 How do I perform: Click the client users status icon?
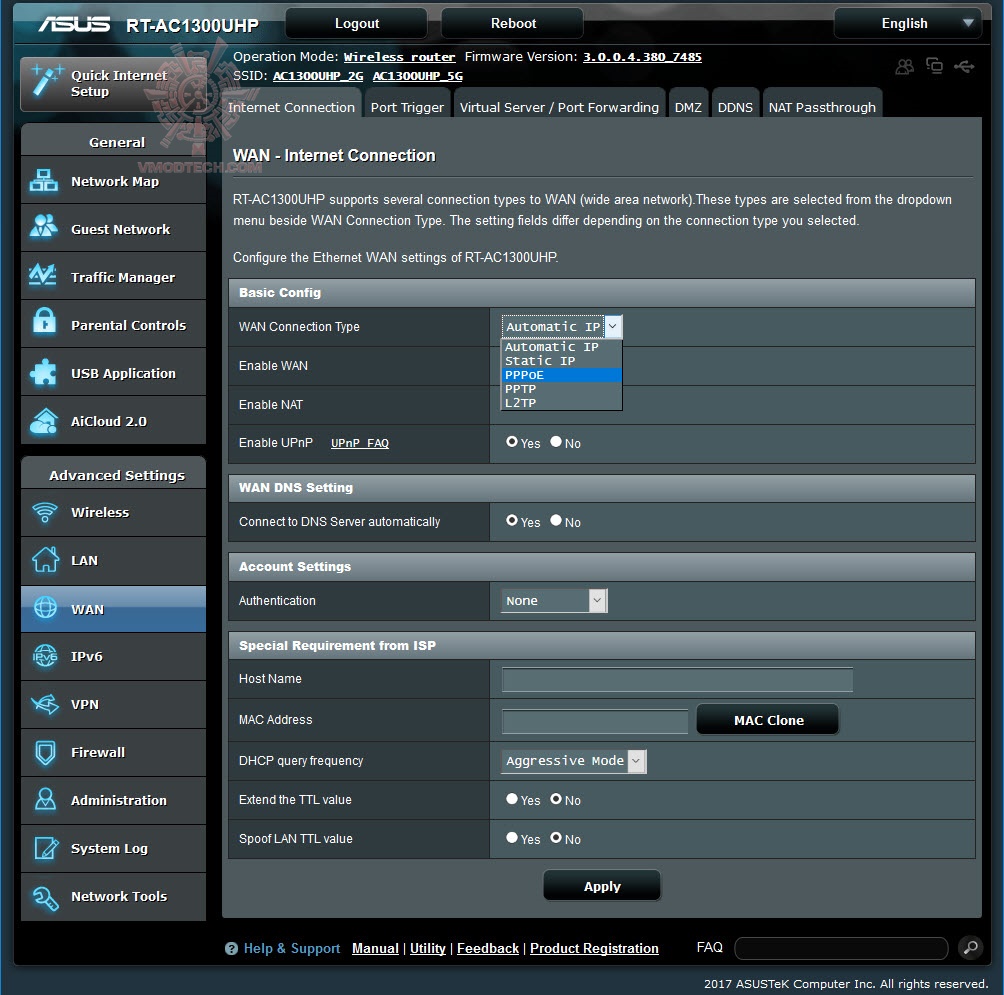(905, 66)
